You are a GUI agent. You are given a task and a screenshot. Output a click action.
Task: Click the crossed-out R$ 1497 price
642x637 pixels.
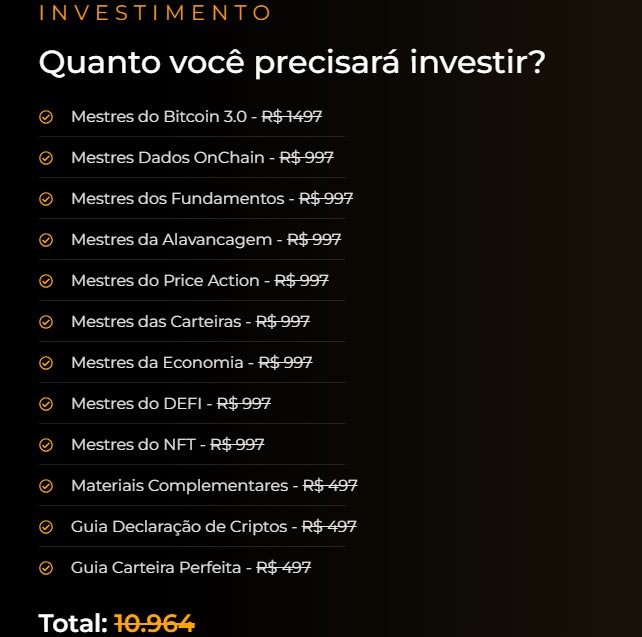pos(292,117)
